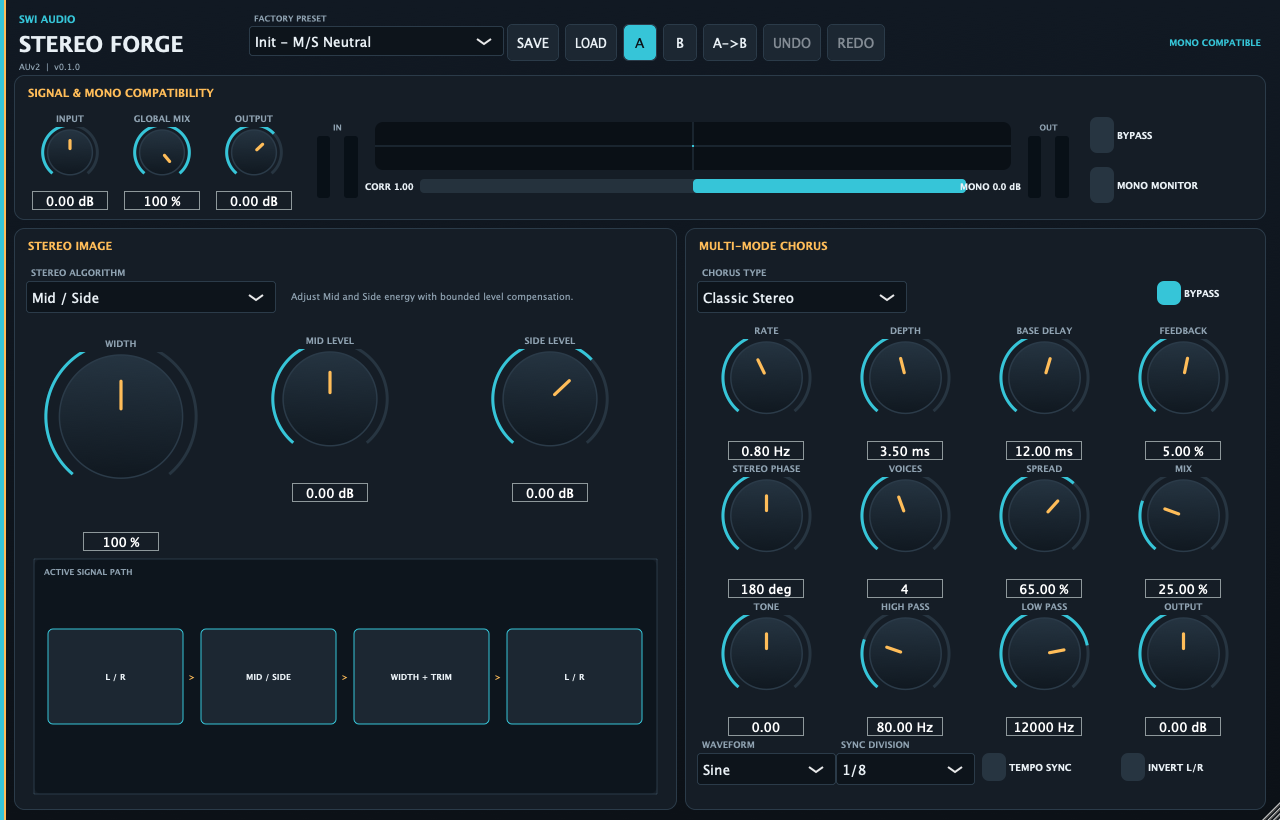Click the Stereo Phase knob
The image size is (1280, 820).
[x=766, y=515]
